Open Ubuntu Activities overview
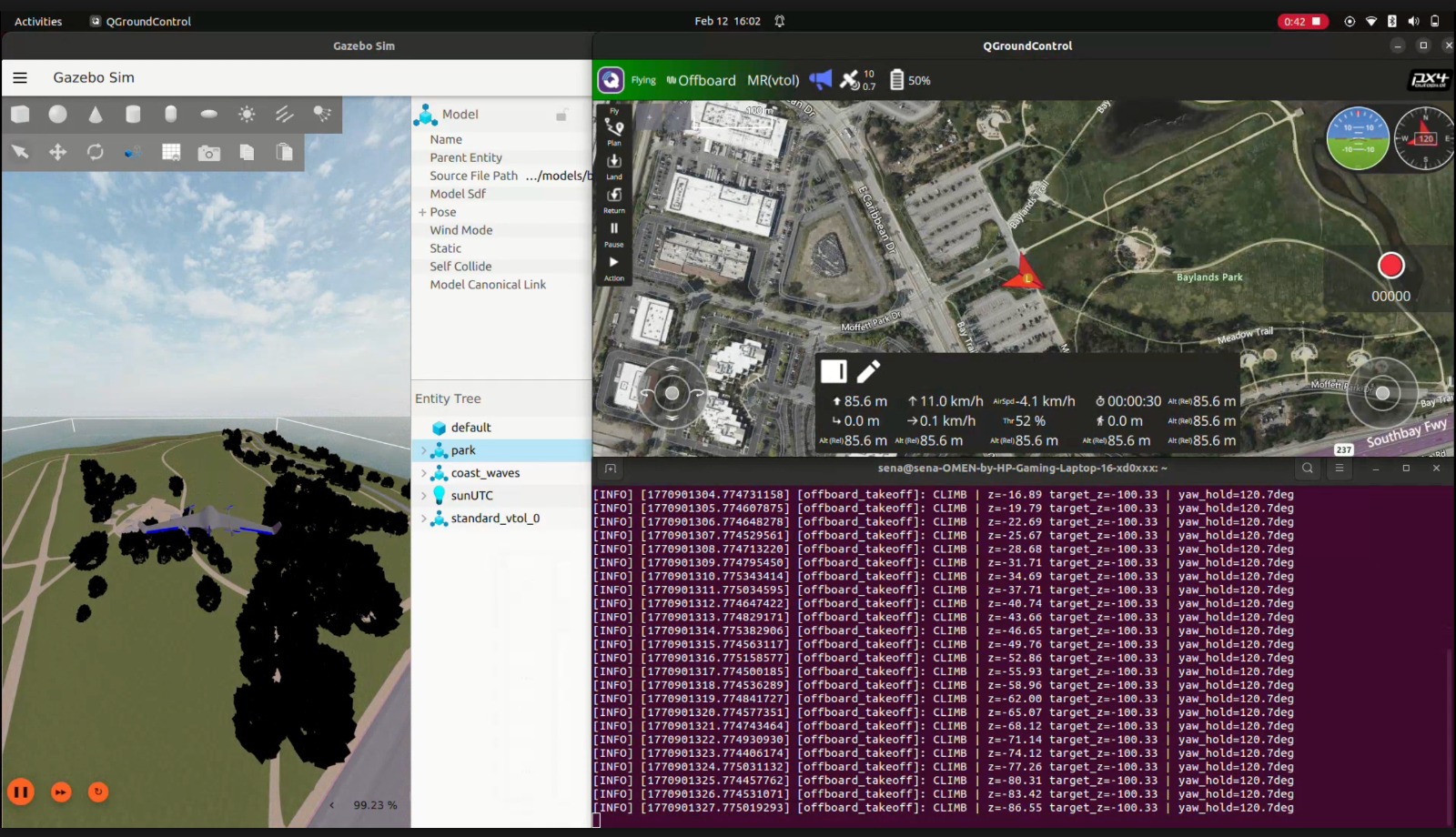This screenshot has height=837, width=1456. [38, 21]
